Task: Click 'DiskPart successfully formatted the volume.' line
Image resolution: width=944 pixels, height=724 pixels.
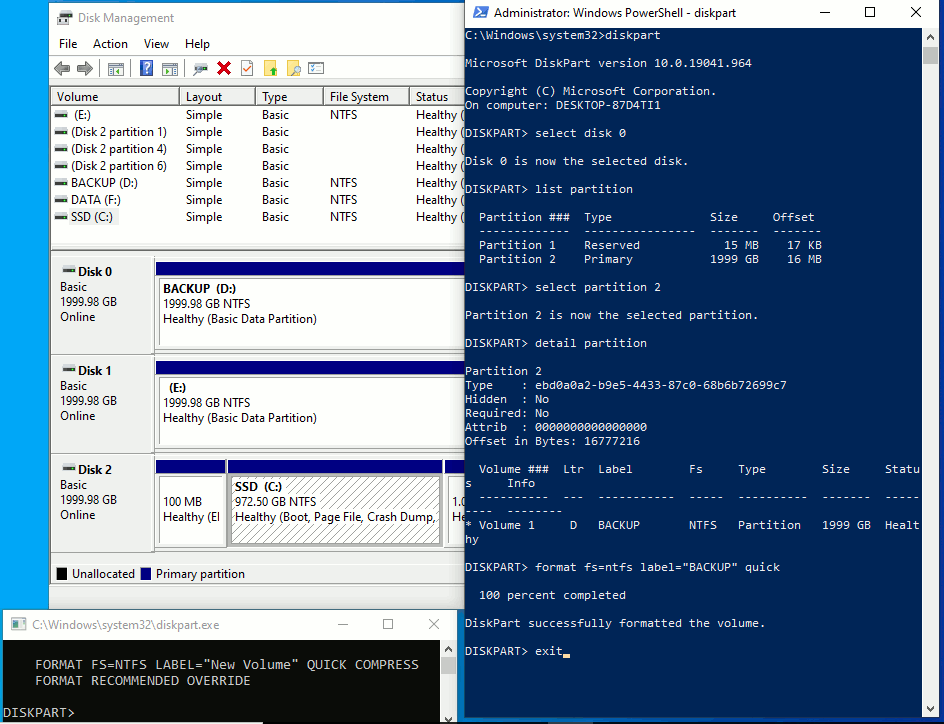Action: (x=615, y=623)
